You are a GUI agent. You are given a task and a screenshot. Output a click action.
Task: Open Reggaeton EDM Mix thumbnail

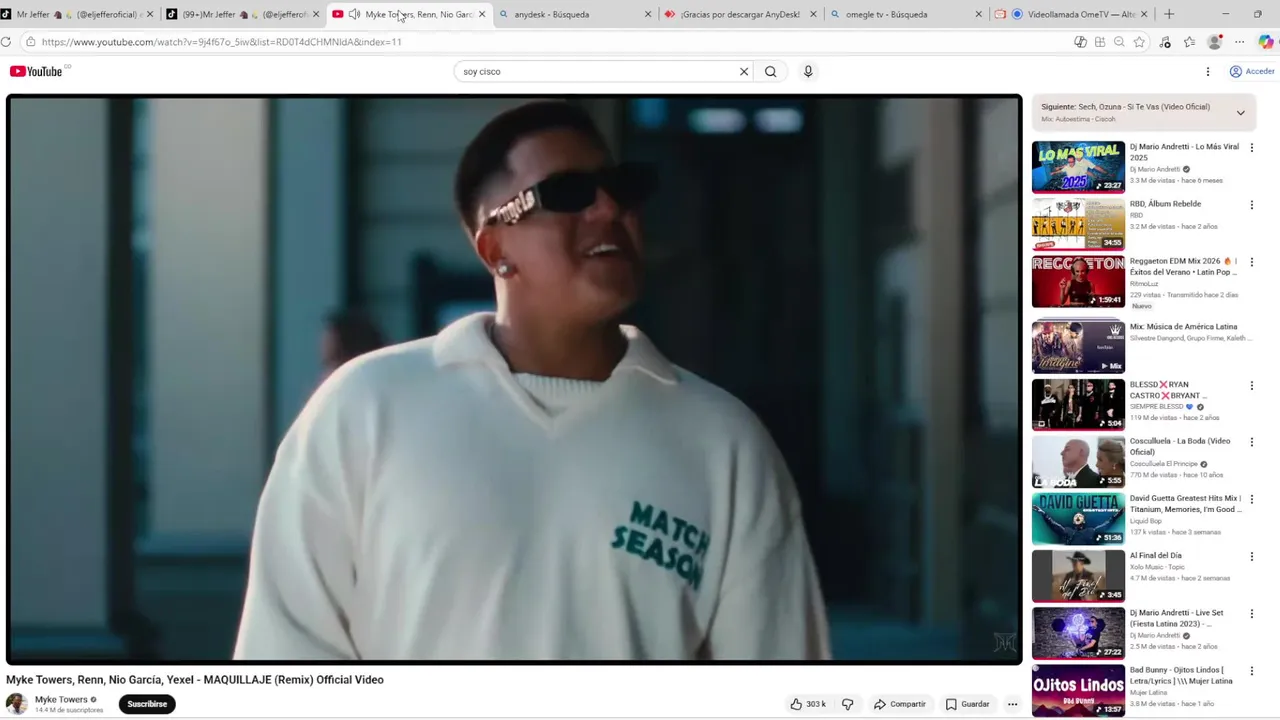coord(1078,281)
